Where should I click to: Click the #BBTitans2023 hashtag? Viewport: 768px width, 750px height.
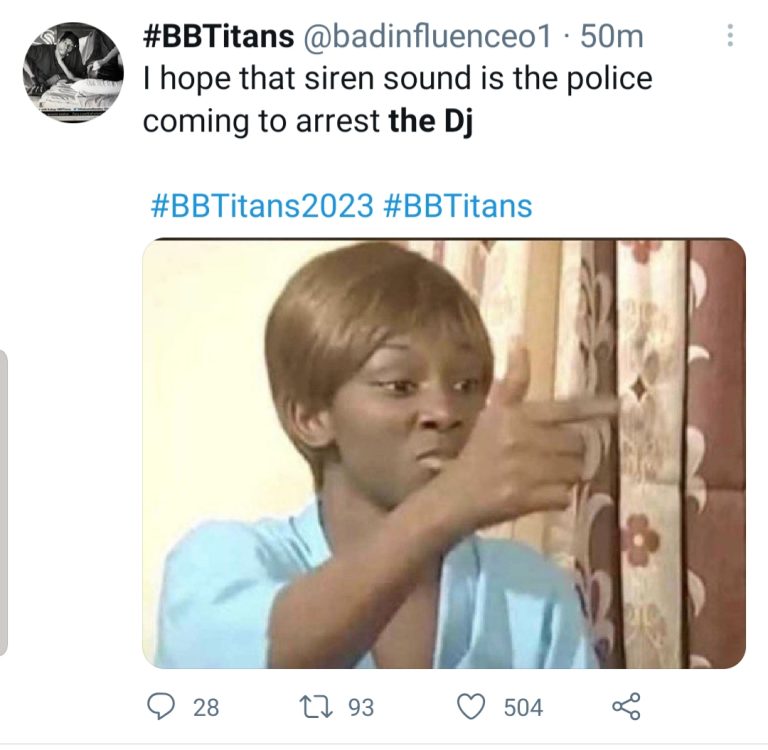point(262,206)
